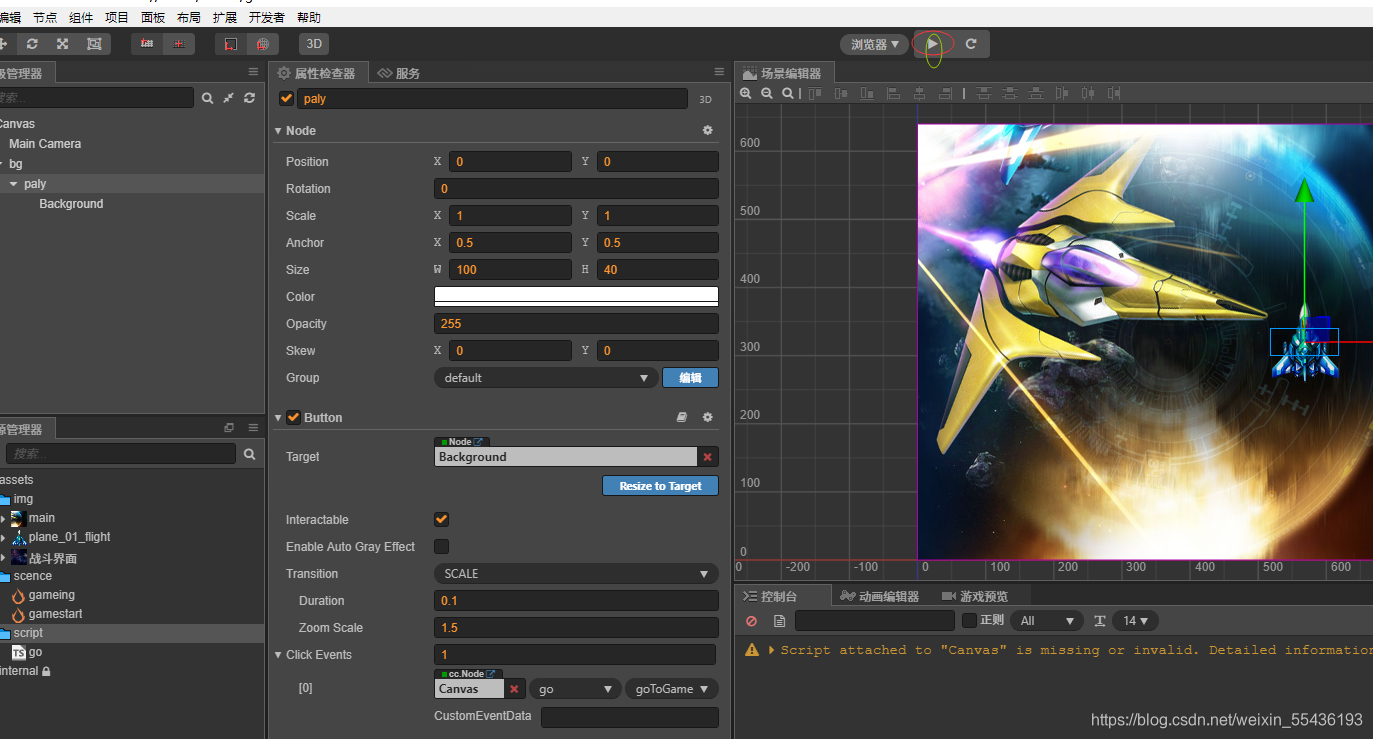Open the Group default dropdown
1373x739 pixels.
[546, 378]
